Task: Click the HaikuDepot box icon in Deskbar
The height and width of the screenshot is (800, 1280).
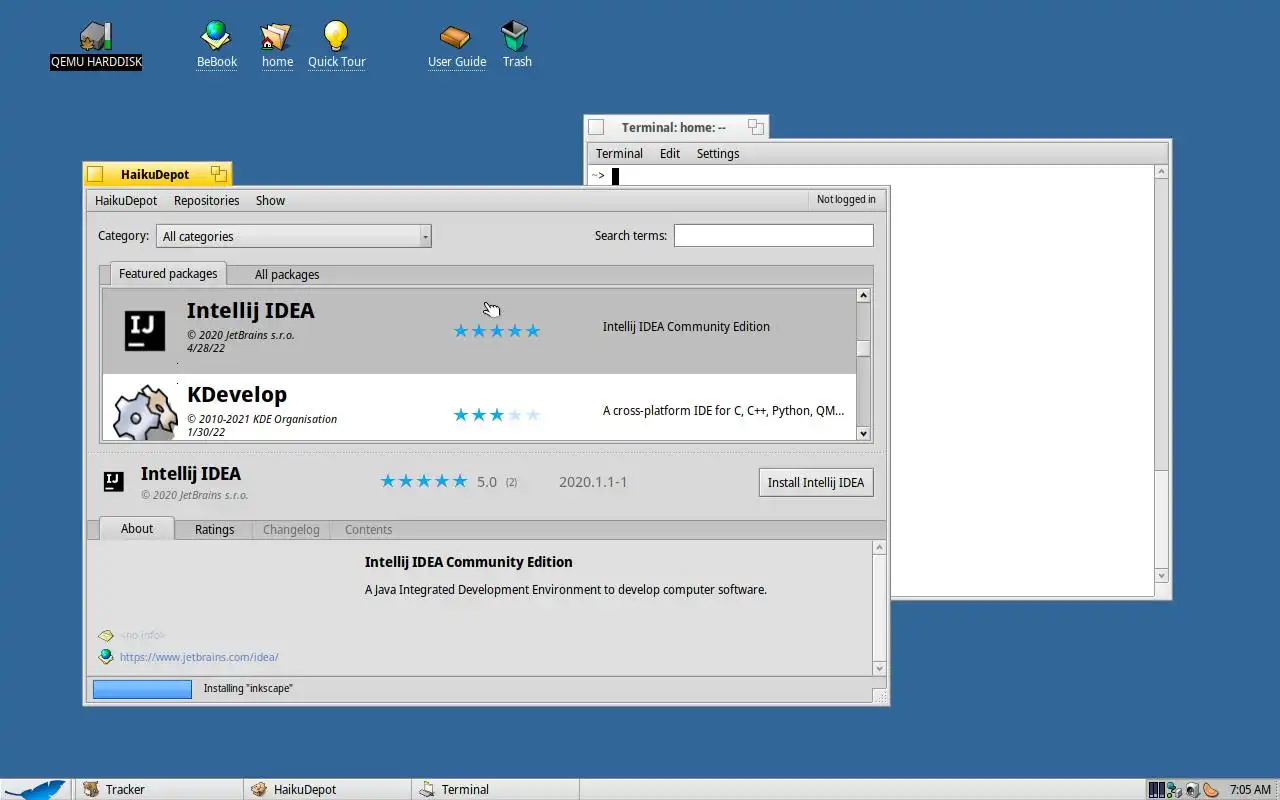Action: click(259, 789)
